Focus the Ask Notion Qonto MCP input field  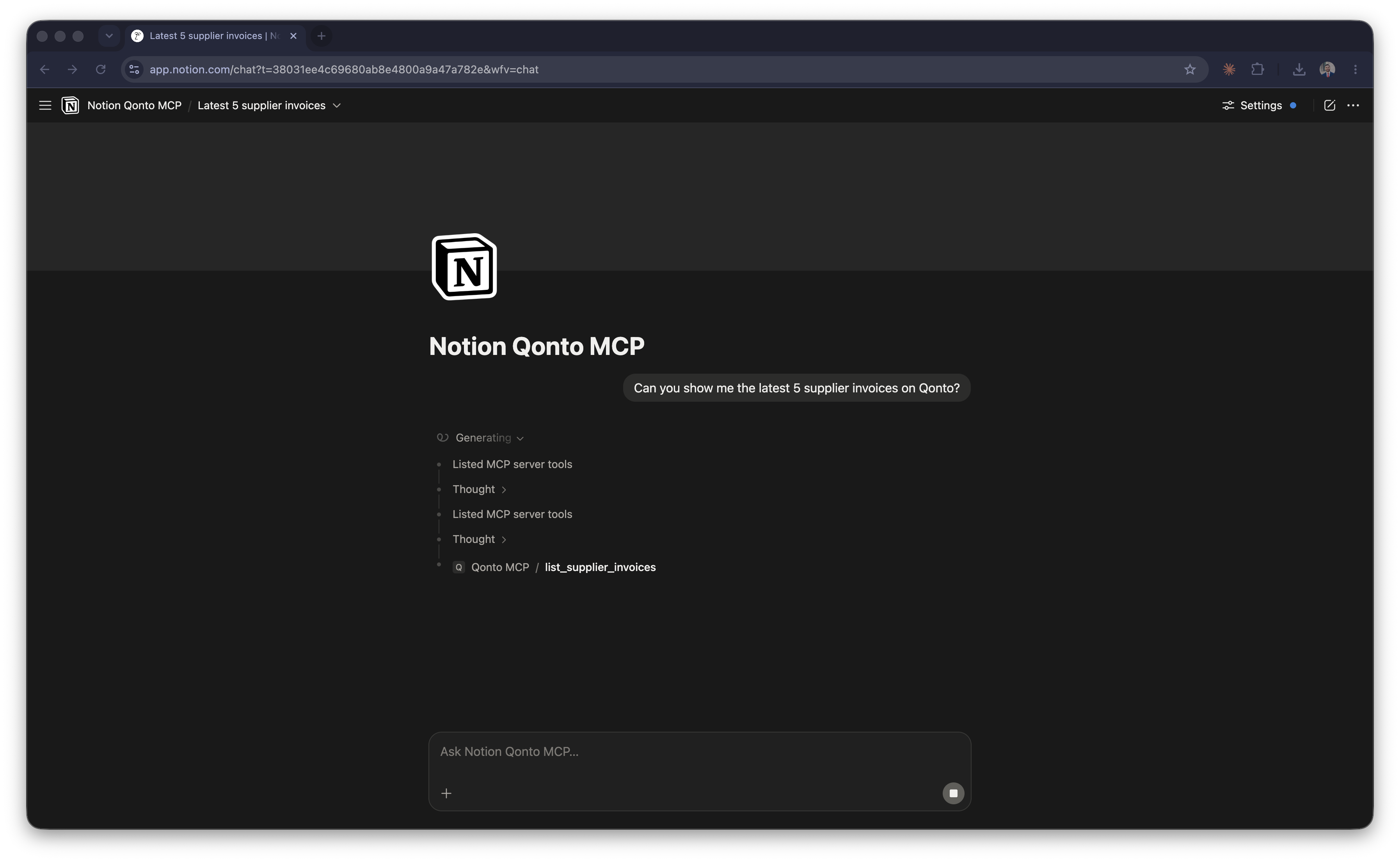pos(699,751)
